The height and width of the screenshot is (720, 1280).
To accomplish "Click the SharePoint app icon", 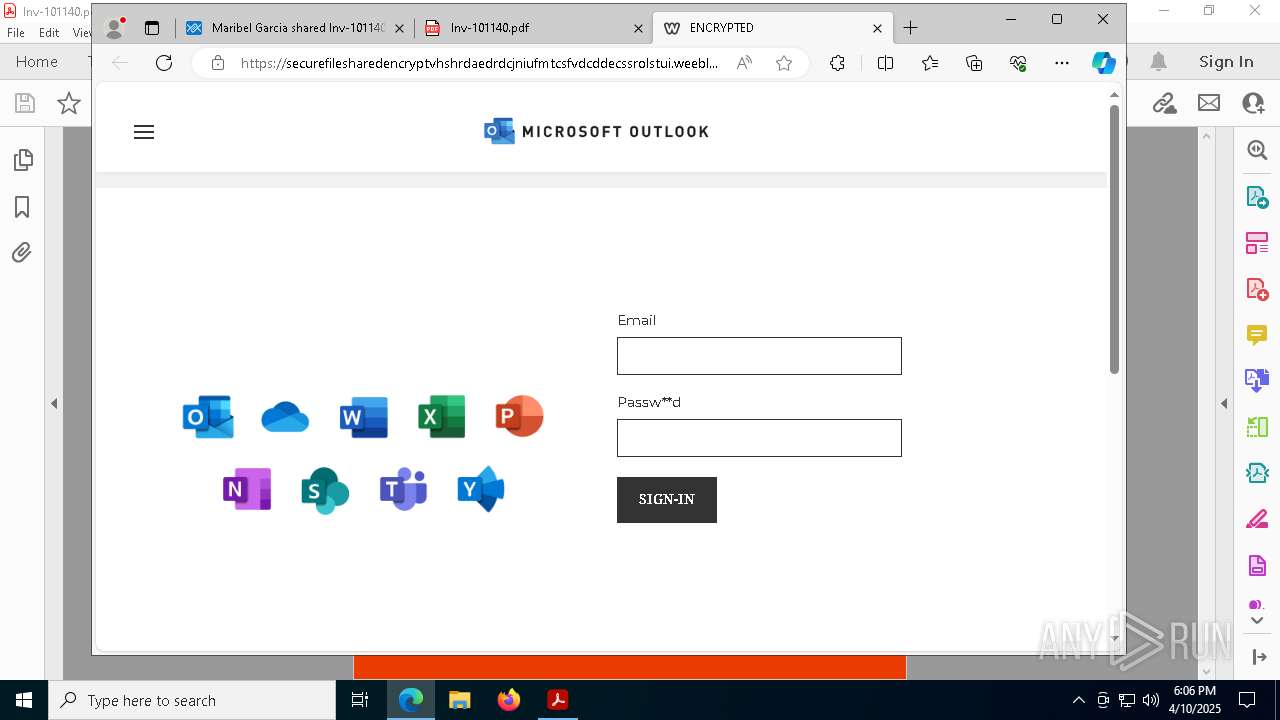I will click(x=325, y=490).
